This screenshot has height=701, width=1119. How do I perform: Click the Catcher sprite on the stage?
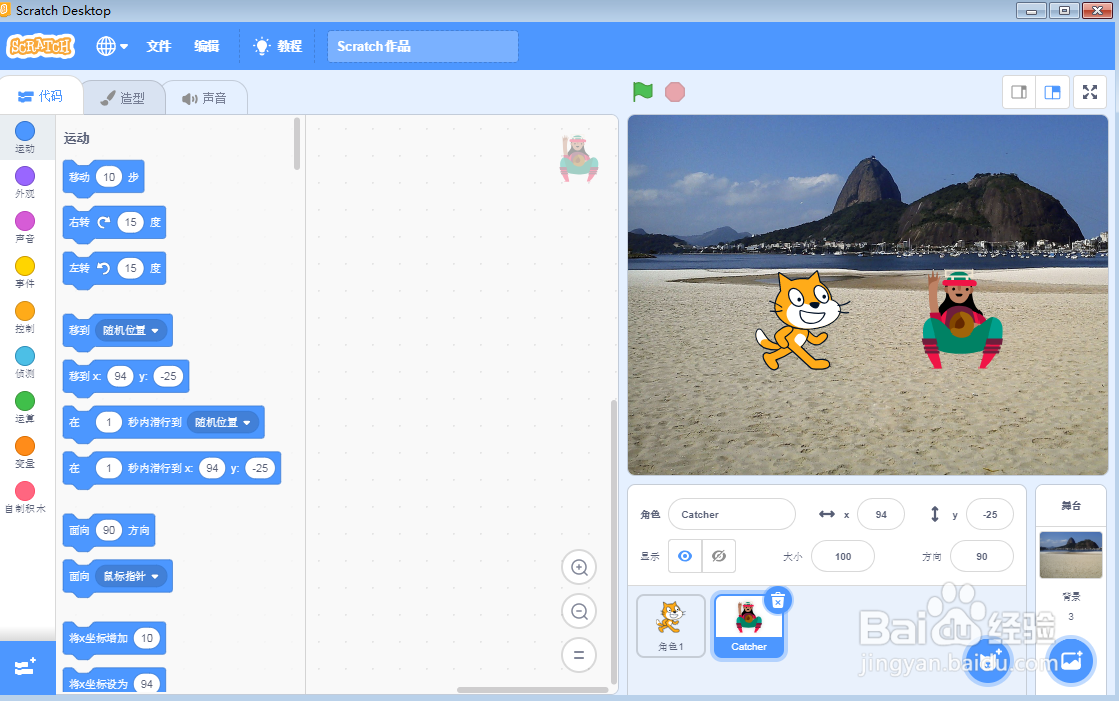coord(961,319)
